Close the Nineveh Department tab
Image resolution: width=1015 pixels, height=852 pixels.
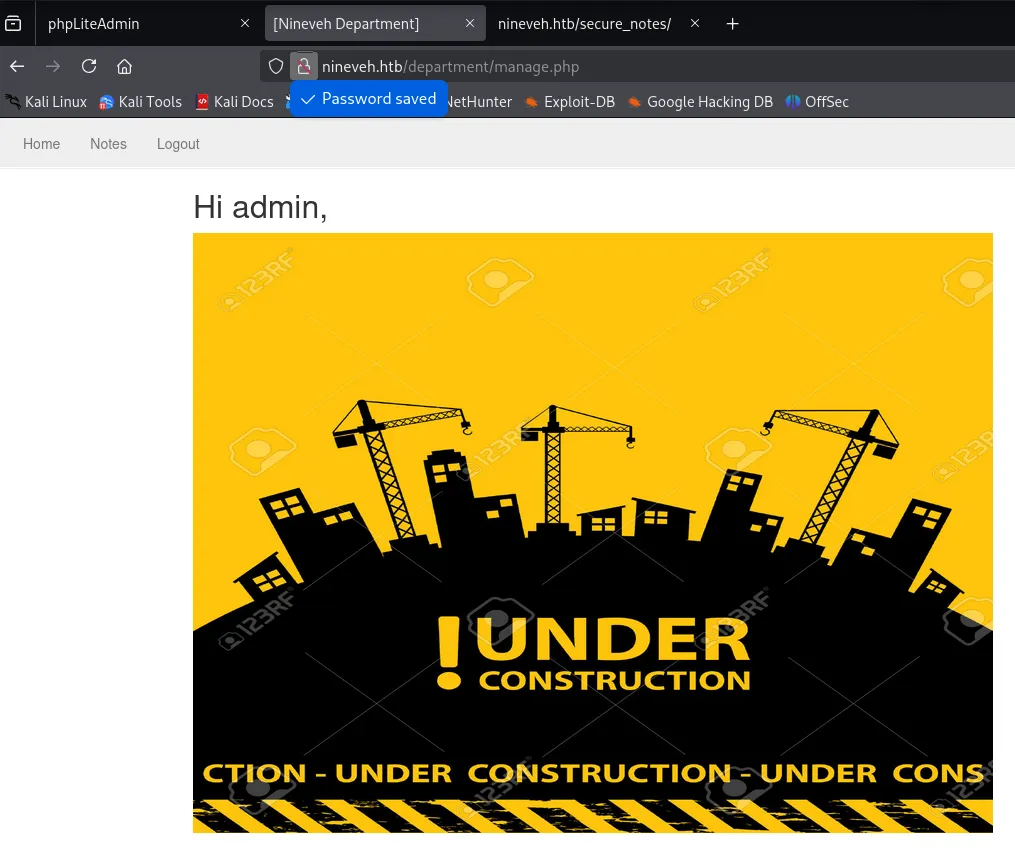tap(470, 24)
